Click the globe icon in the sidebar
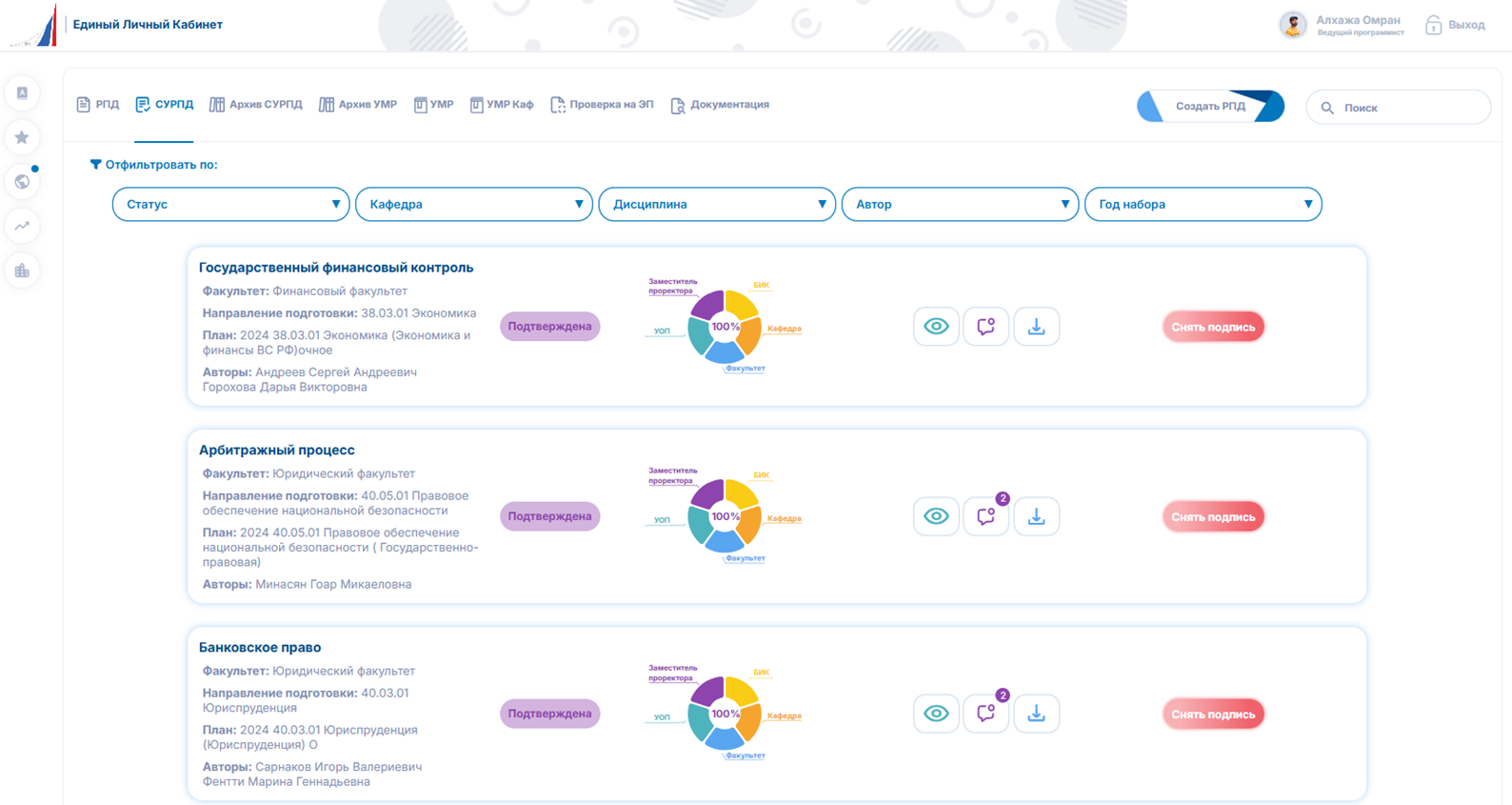Image resolution: width=1512 pixels, height=805 pixels. pyautogui.click(x=22, y=182)
